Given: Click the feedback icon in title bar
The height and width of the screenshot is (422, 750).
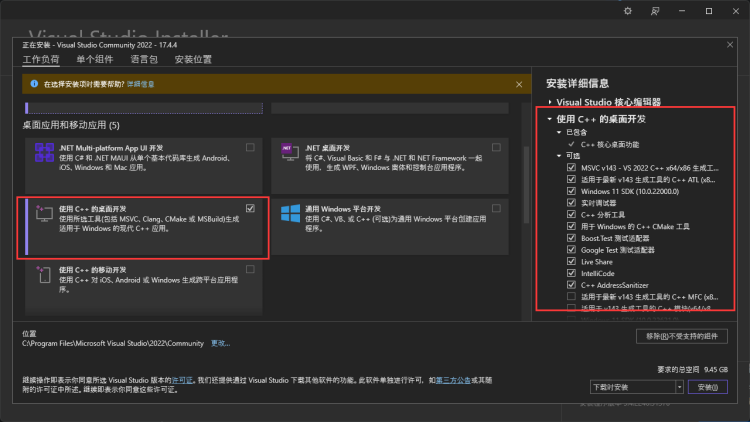Looking at the screenshot, I should pyautogui.click(x=655, y=11).
